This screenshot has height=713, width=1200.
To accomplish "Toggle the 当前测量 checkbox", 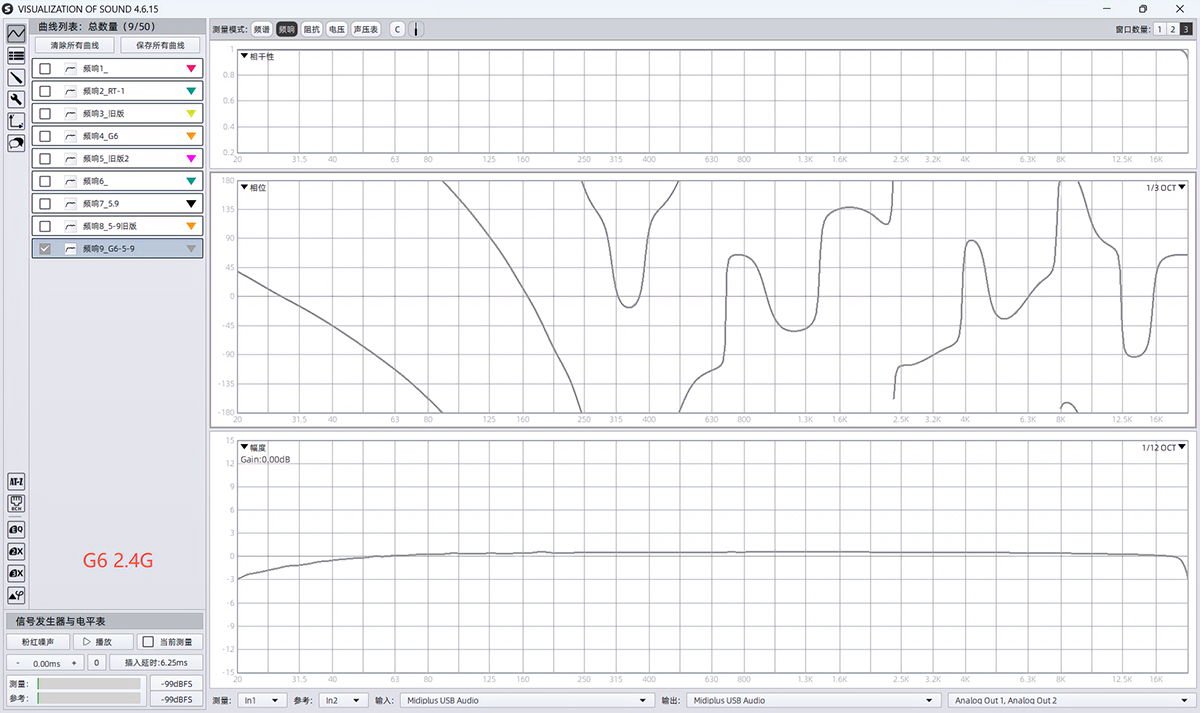I will [x=148, y=642].
